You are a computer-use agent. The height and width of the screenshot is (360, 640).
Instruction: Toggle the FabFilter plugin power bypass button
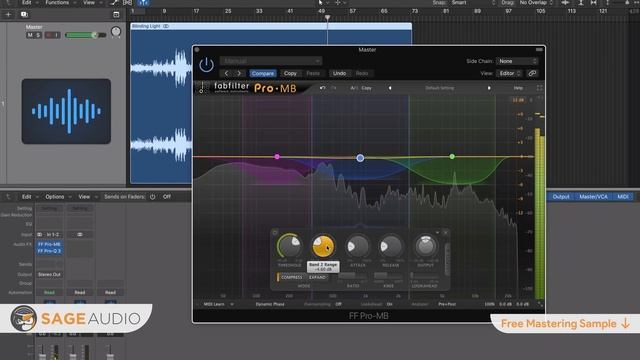206,65
